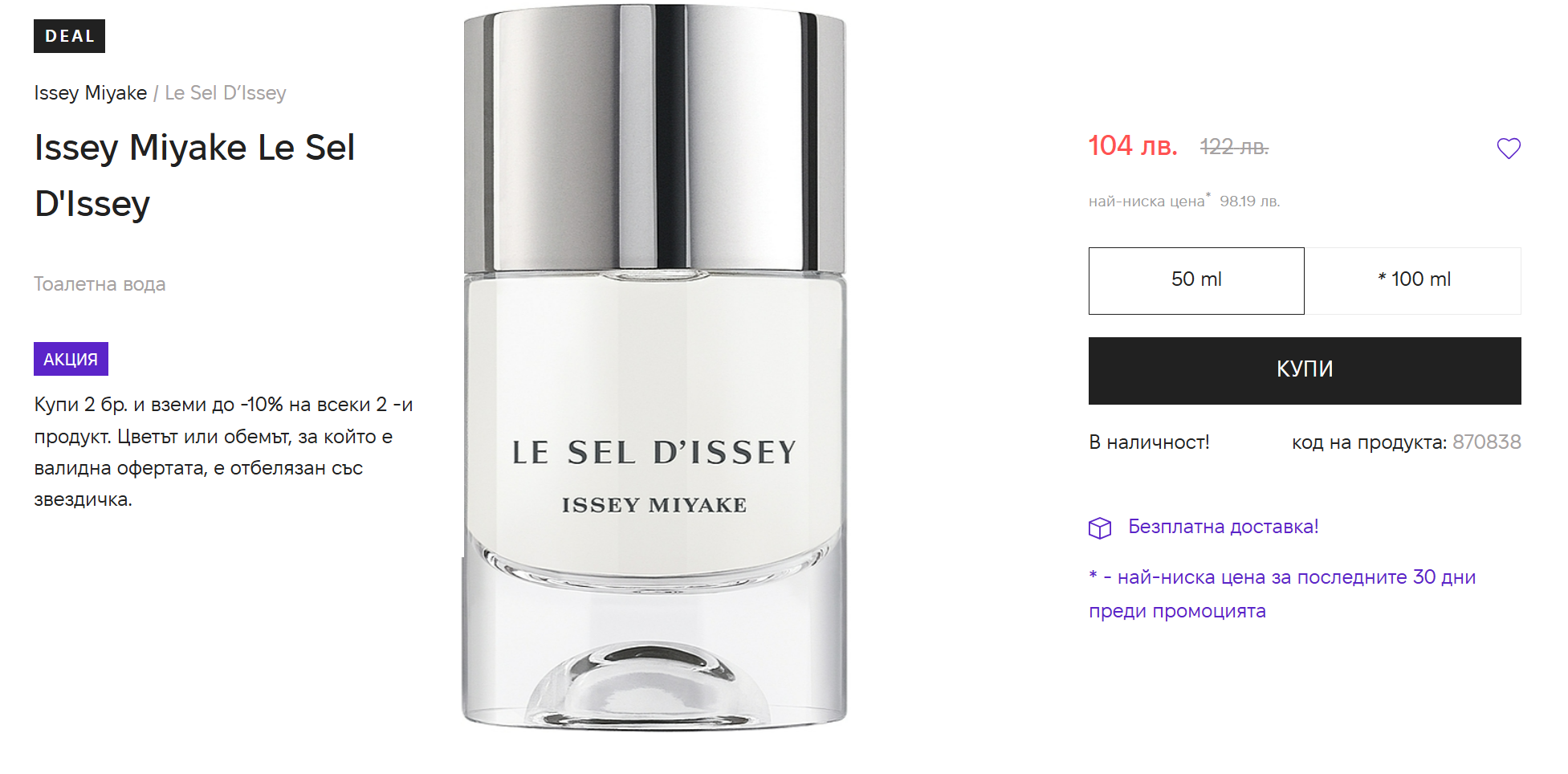Click the lowest price 30 days note
Image resolution: width=1568 pixels, height=774 pixels.
(1282, 594)
